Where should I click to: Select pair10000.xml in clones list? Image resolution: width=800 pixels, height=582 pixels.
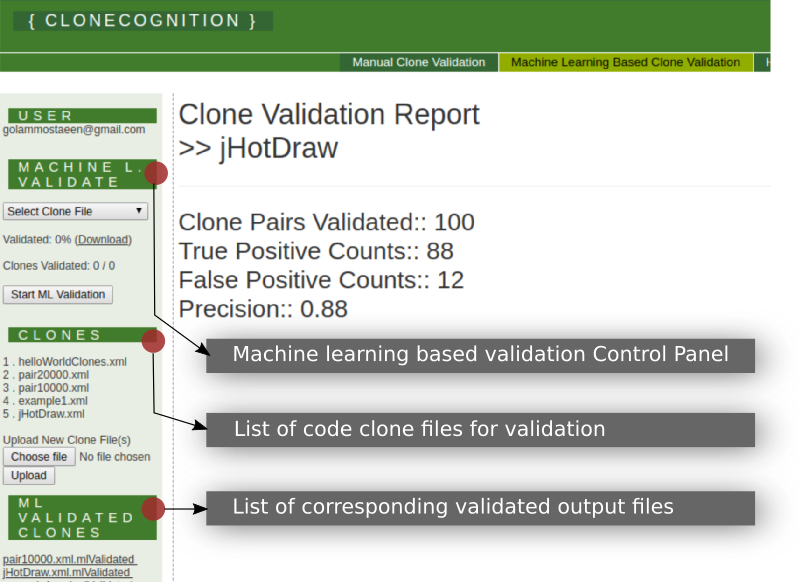click(x=54, y=388)
